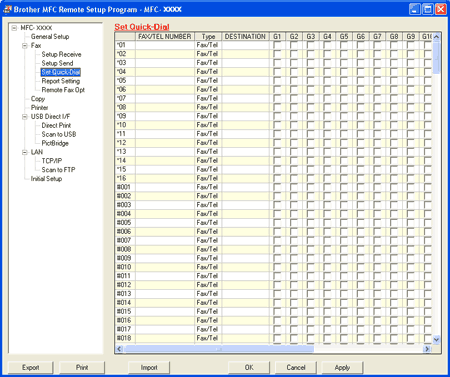Open the Type dropdown cell for *05
450x377 pixels.
click(x=208, y=81)
